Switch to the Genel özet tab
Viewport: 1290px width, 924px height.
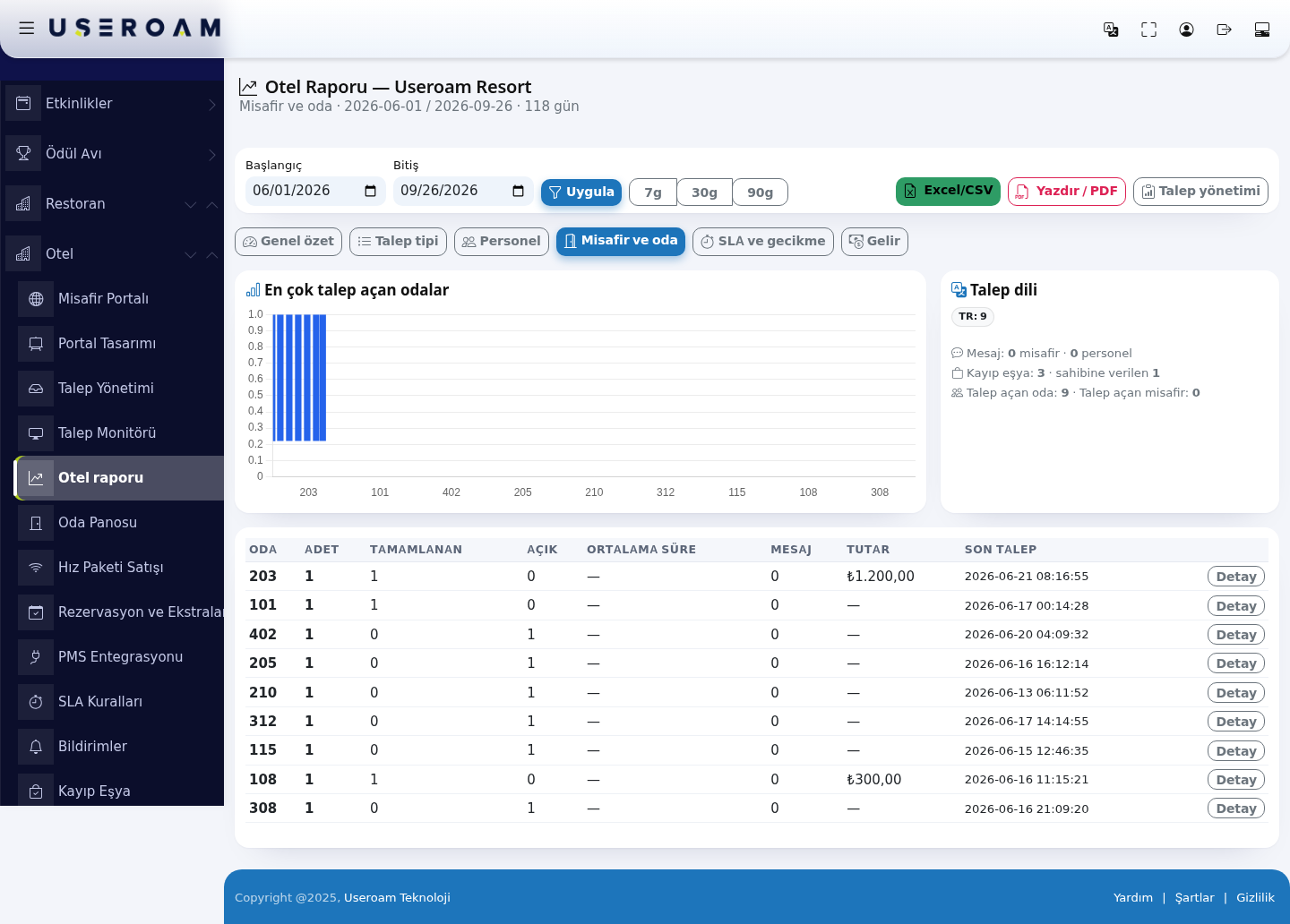(x=288, y=242)
